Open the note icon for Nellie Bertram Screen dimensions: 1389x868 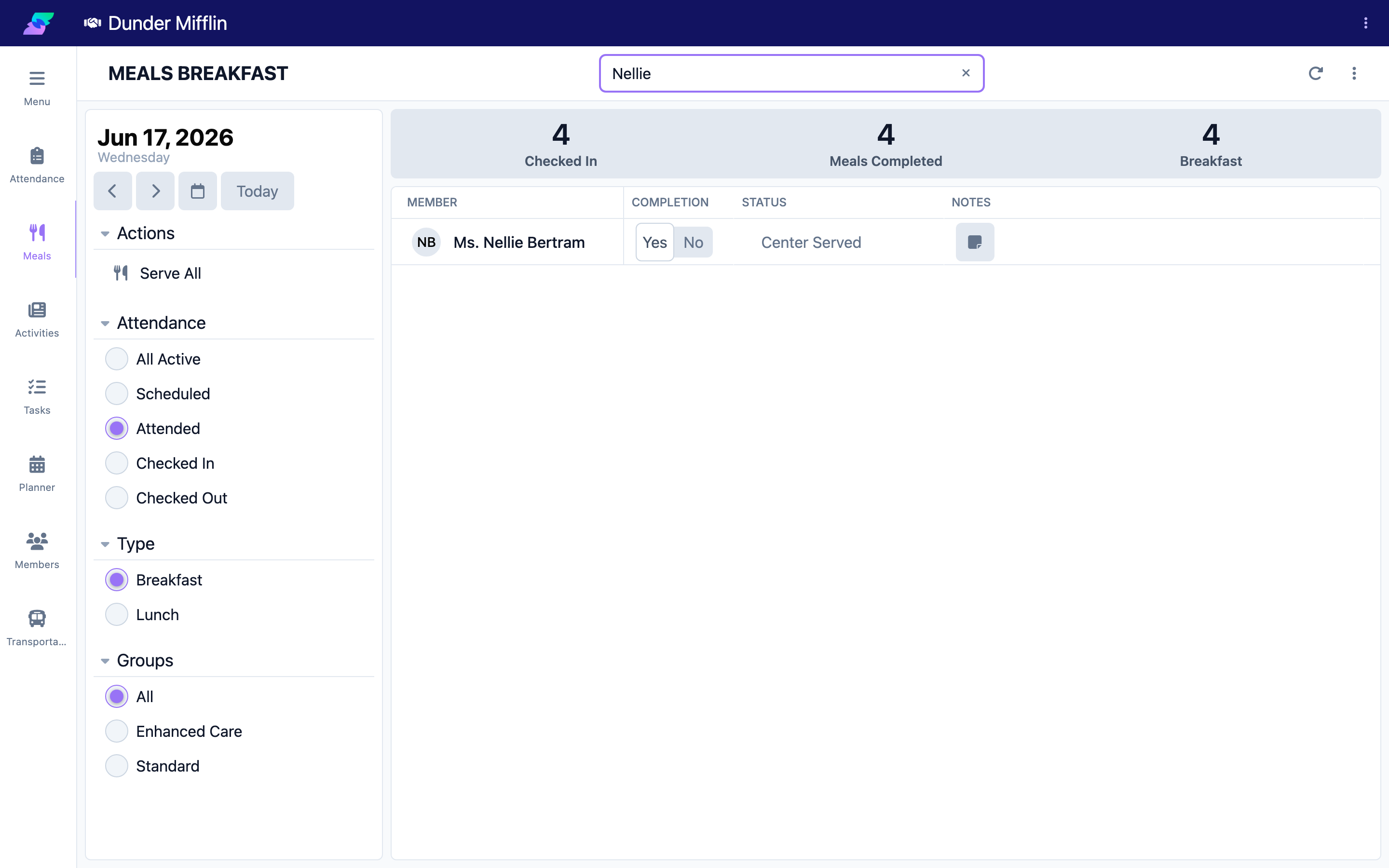975,242
